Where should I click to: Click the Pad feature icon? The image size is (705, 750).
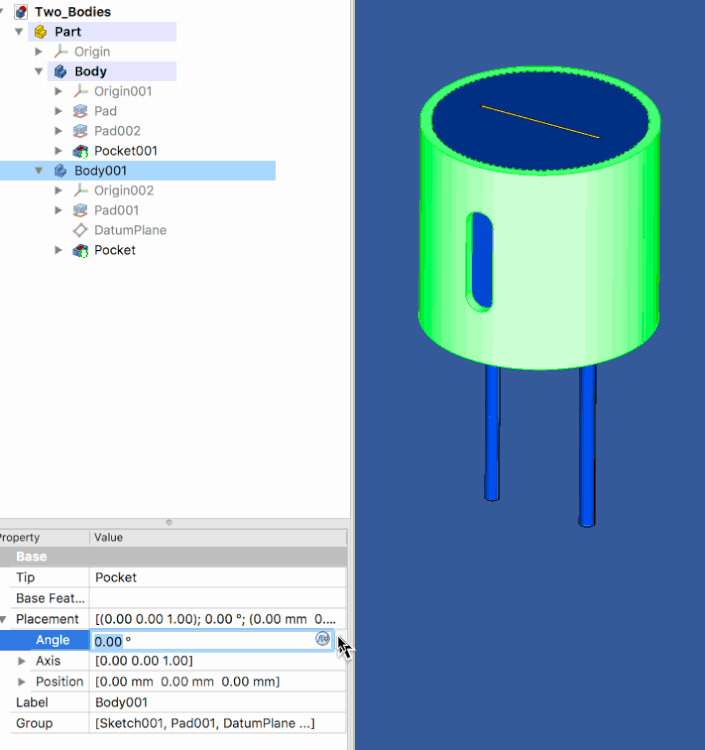tap(80, 111)
